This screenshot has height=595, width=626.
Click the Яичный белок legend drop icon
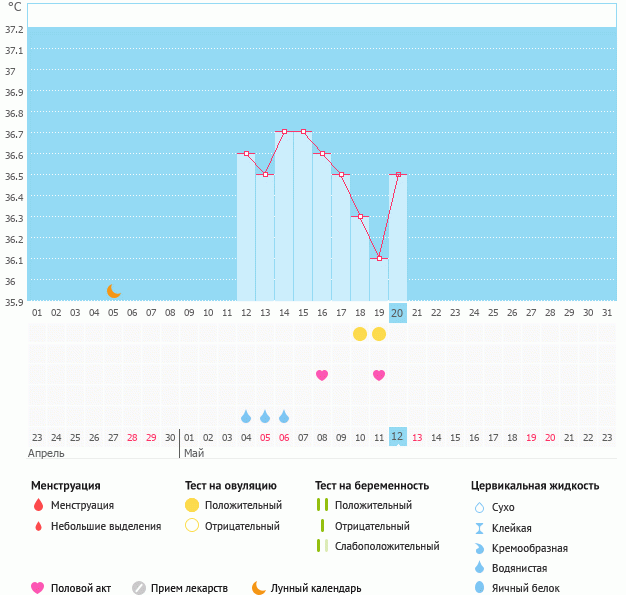point(480,588)
